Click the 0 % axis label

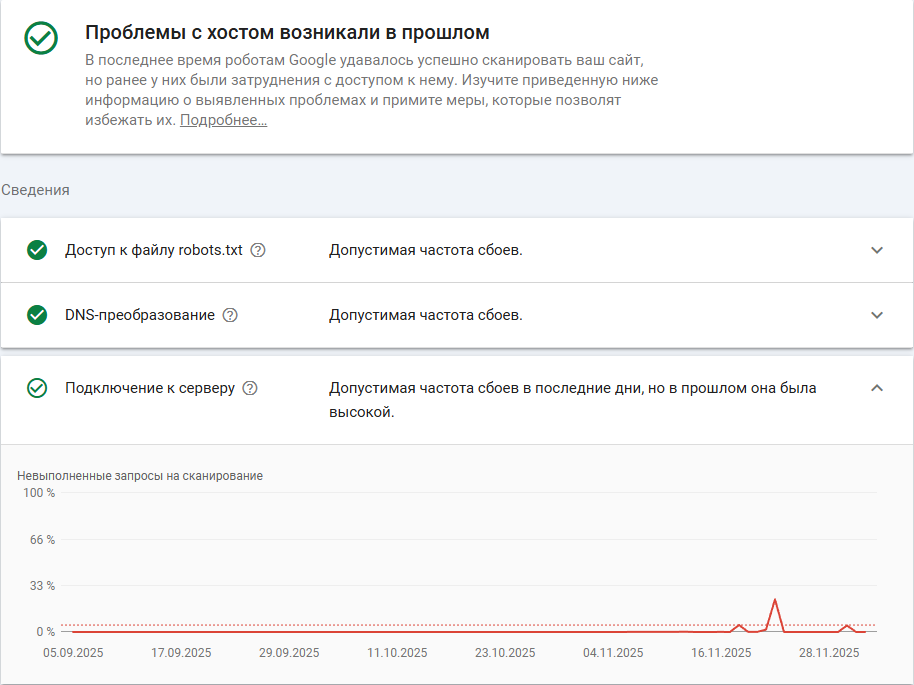click(45, 632)
